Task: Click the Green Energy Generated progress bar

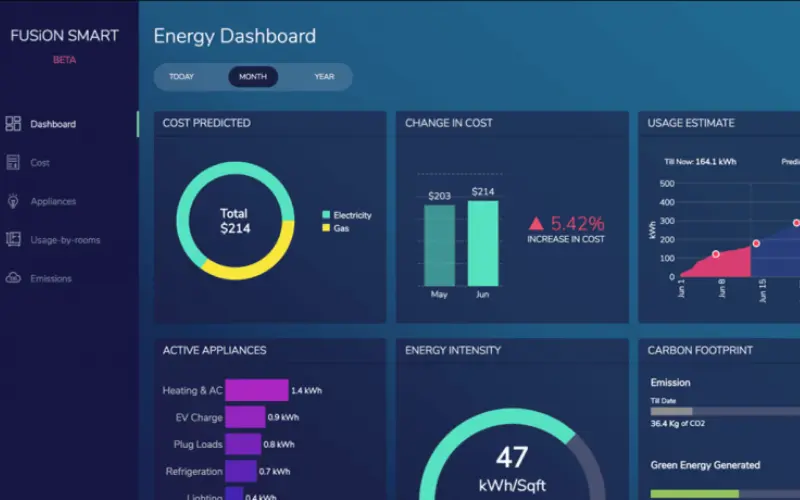Action: tap(725, 494)
